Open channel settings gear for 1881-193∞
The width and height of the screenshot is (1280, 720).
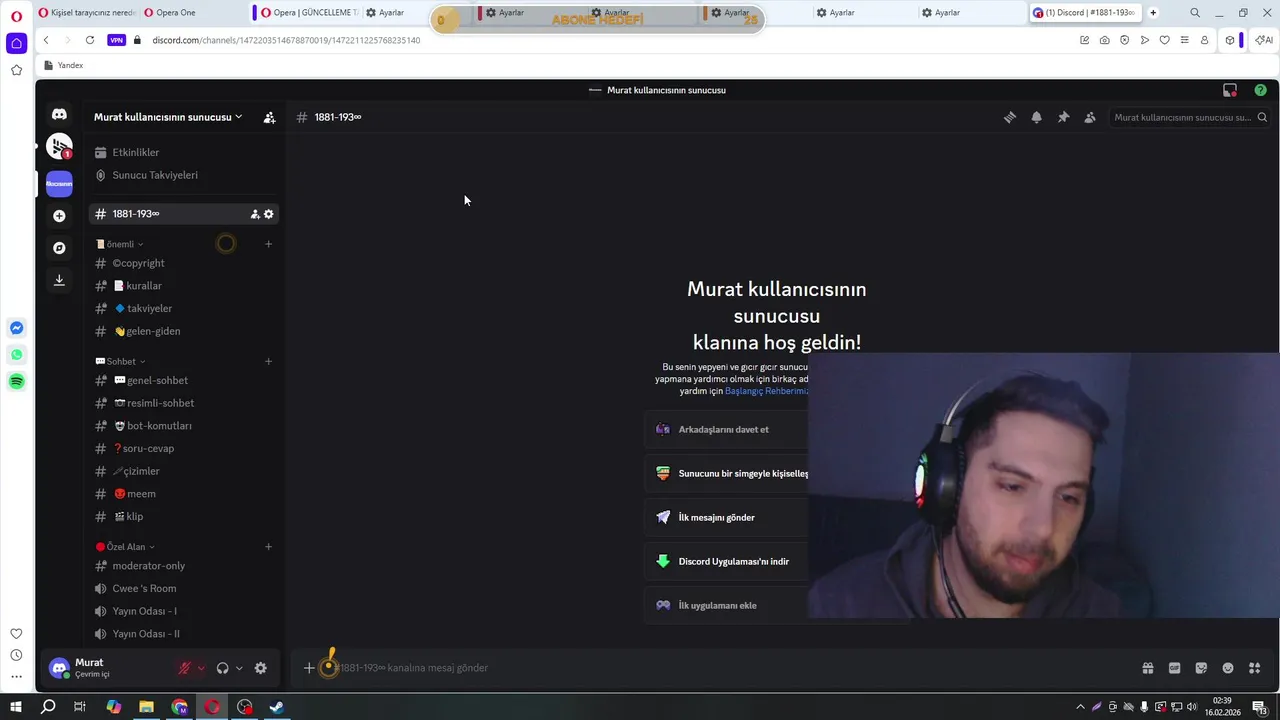point(268,214)
